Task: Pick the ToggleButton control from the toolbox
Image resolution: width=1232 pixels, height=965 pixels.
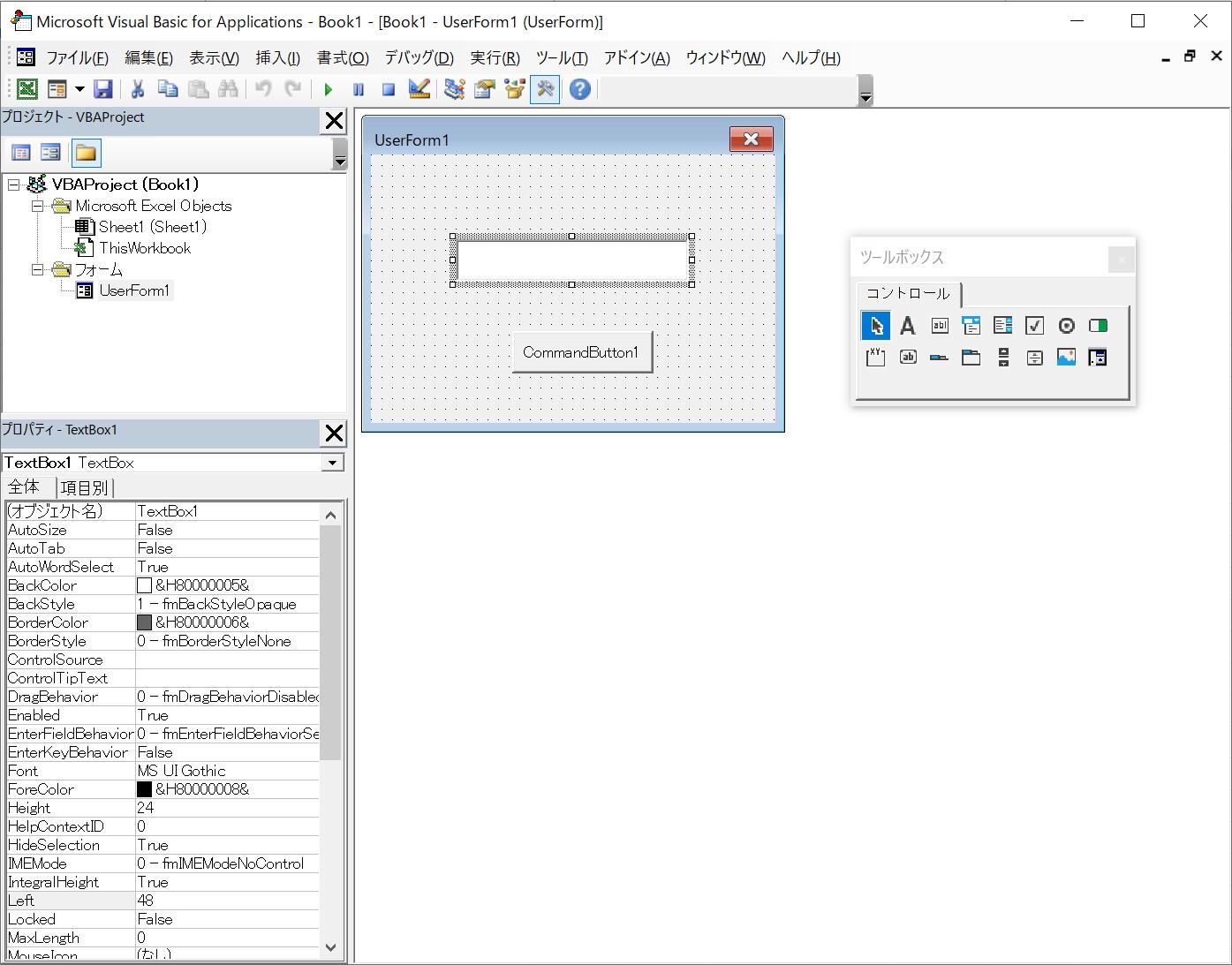Action: [x=1098, y=325]
